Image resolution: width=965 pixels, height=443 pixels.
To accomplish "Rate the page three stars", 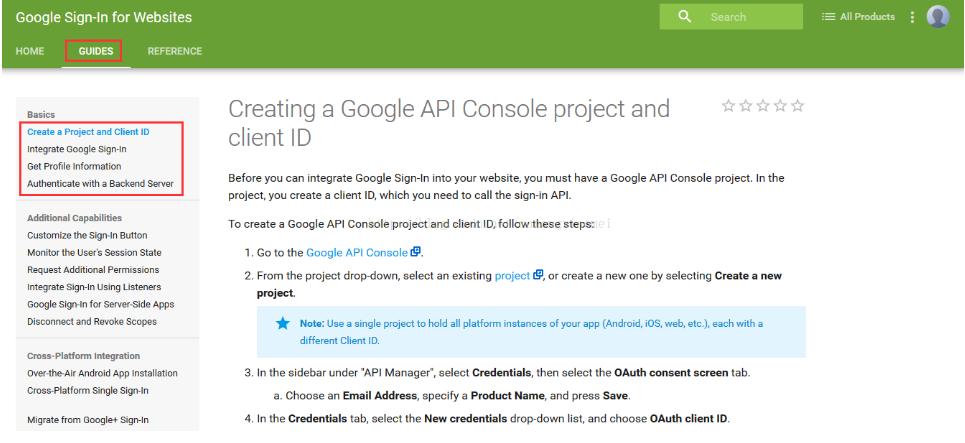I will (x=762, y=105).
